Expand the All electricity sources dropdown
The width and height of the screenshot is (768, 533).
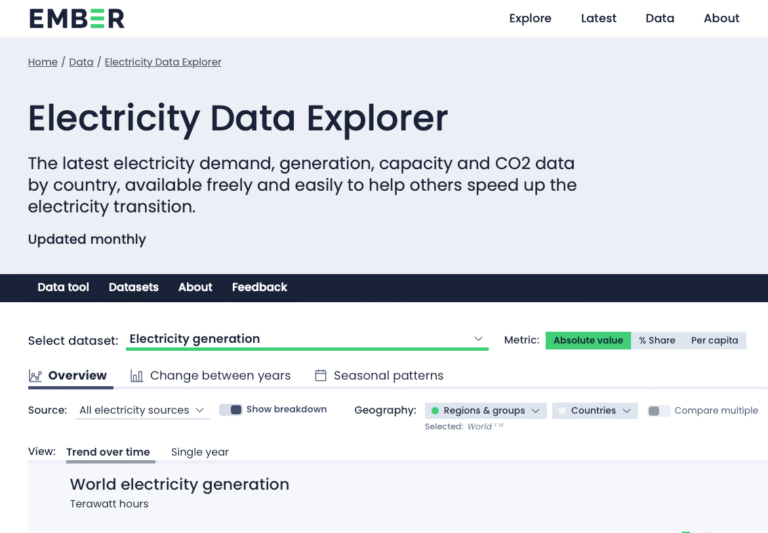click(142, 410)
